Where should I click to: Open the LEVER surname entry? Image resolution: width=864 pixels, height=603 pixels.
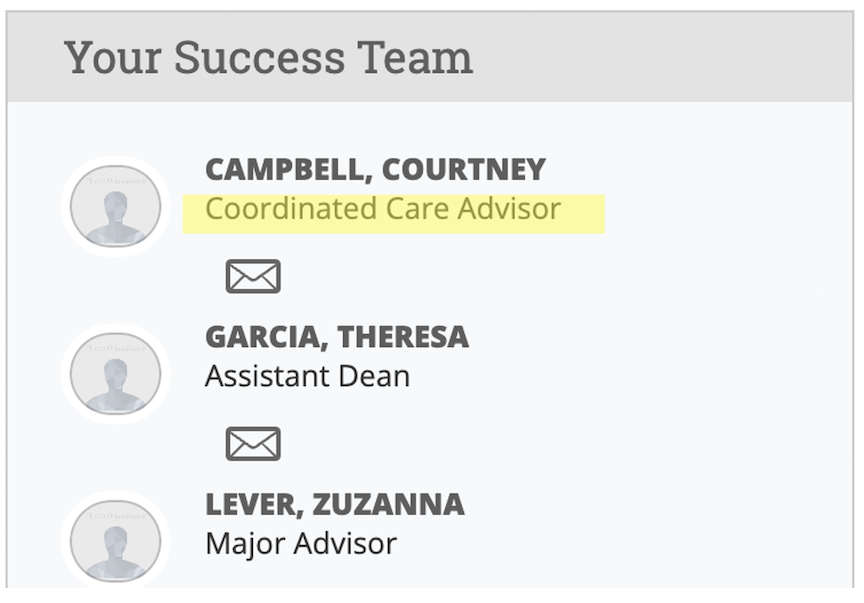click(255, 505)
